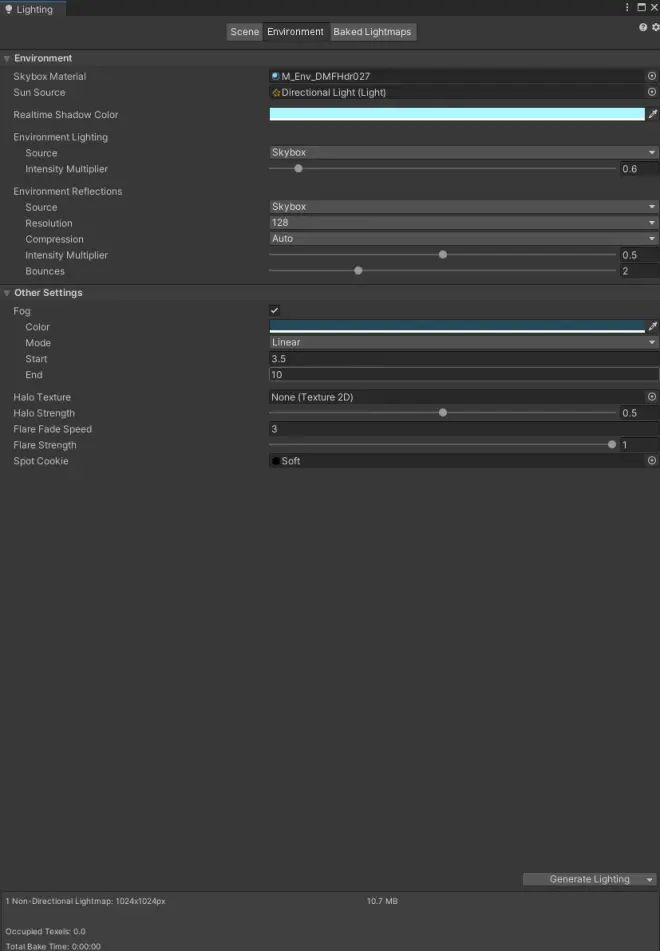Open the Realtime Shadow Color swatch
The image size is (660, 951).
pyautogui.click(x=457, y=114)
